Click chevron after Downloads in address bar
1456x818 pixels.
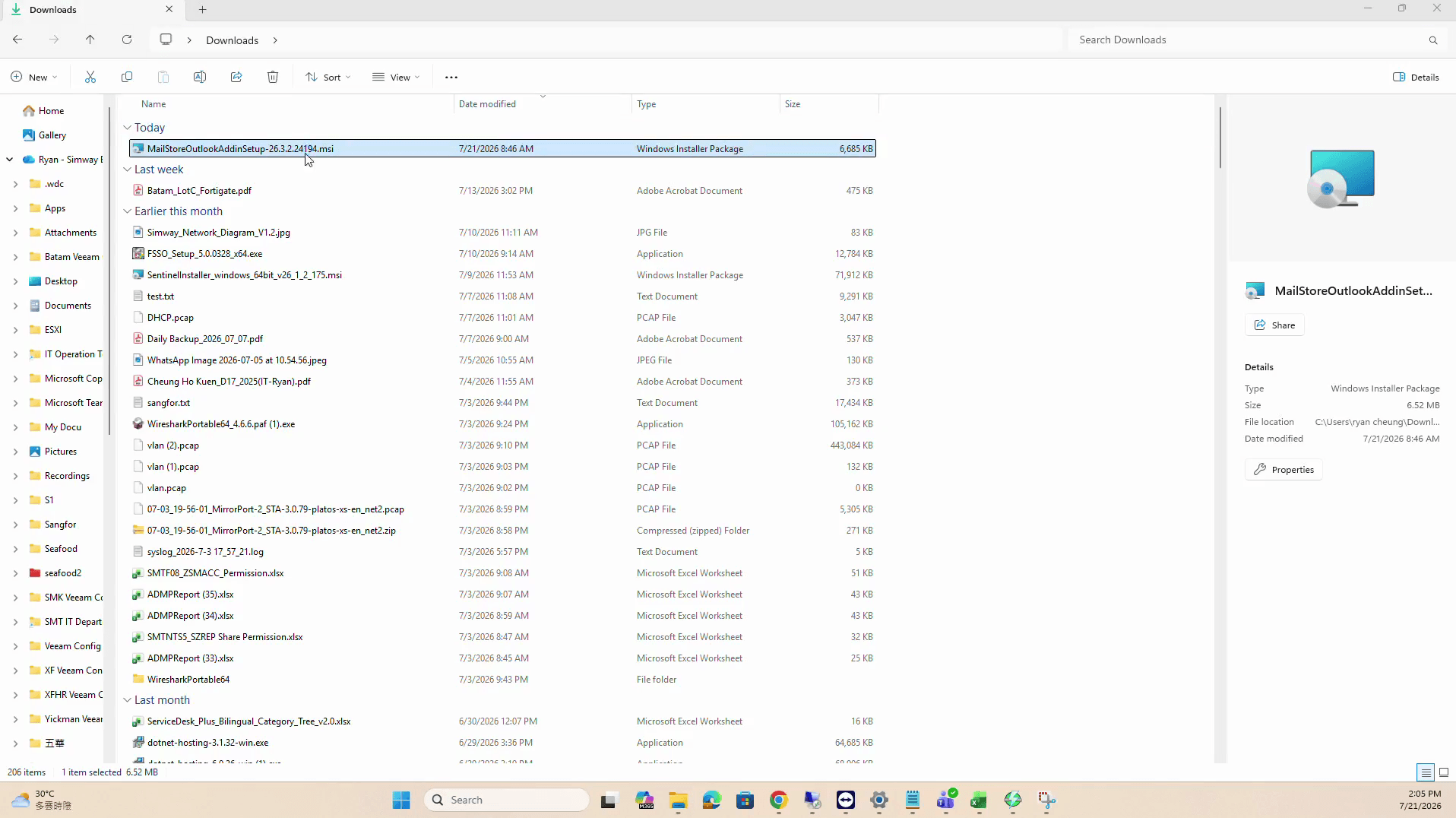point(275,40)
